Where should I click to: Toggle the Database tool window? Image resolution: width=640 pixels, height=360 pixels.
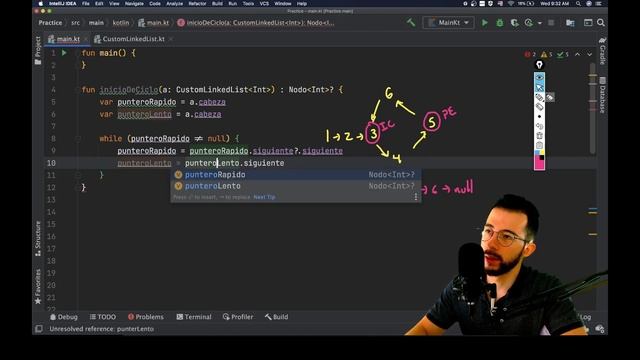[x=602, y=95]
